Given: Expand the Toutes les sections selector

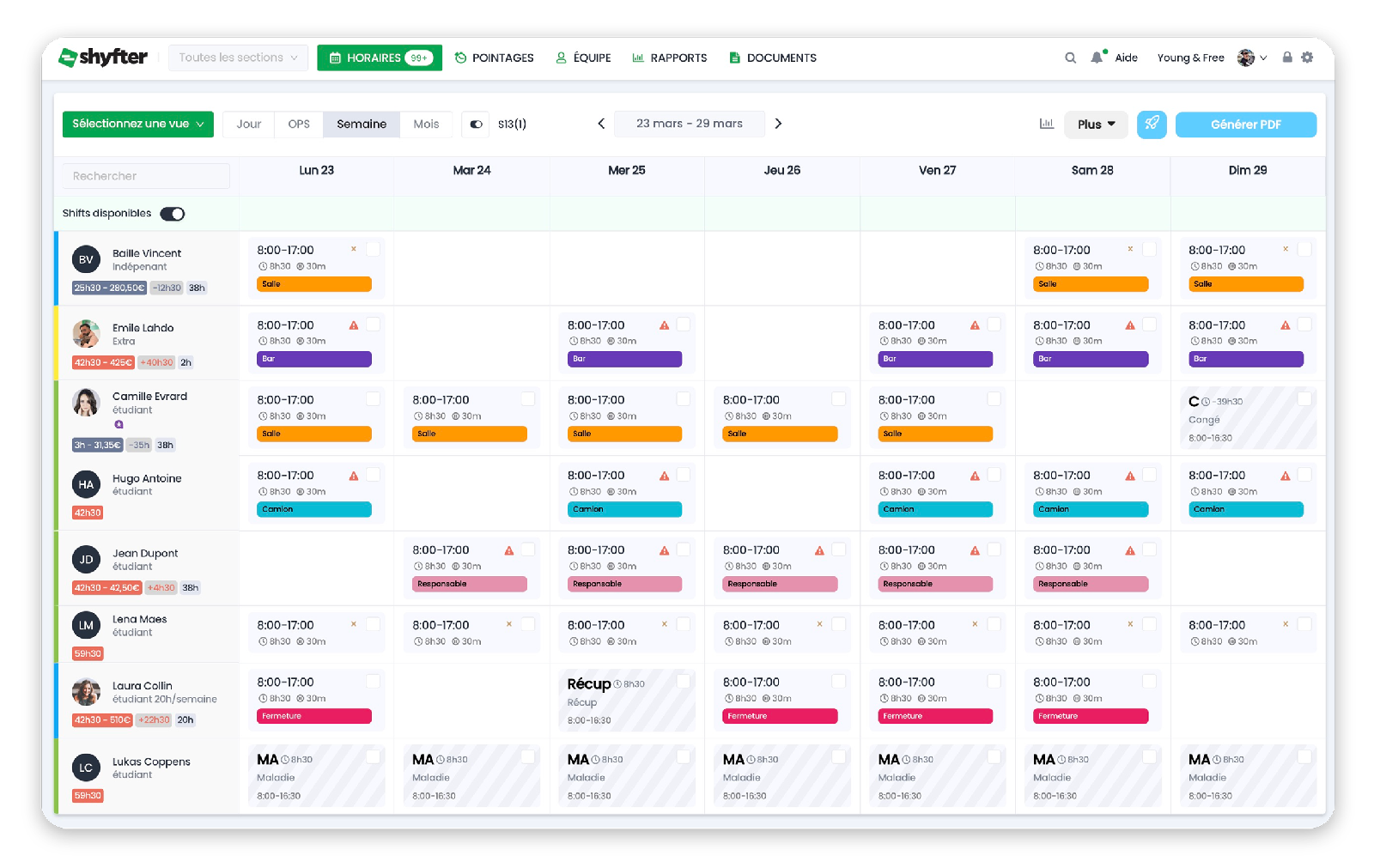Looking at the screenshot, I should [x=238, y=58].
